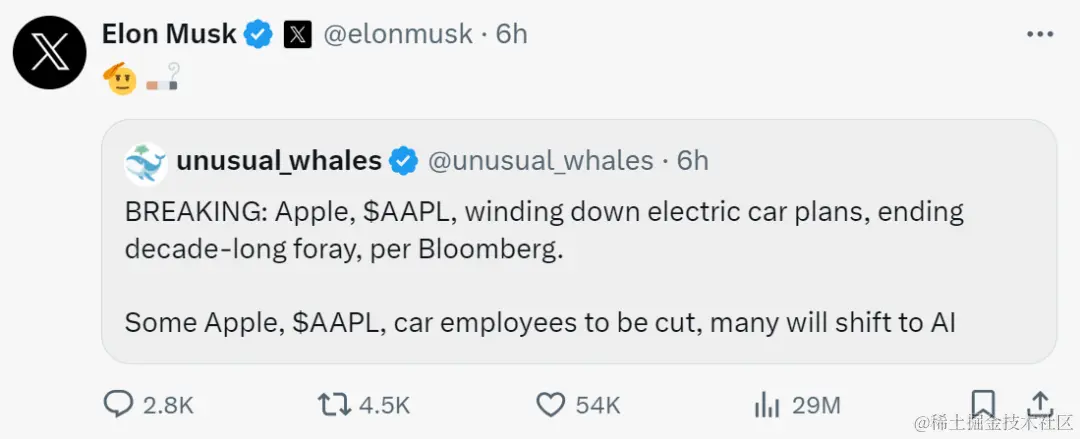Open the @unusual_whales handle
Image resolution: width=1080 pixels, height=439 pixels.
(541, 161)
